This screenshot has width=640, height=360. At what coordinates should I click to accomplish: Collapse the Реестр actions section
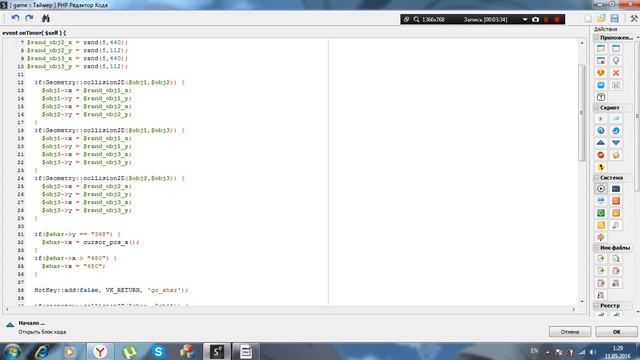[596, 305]
